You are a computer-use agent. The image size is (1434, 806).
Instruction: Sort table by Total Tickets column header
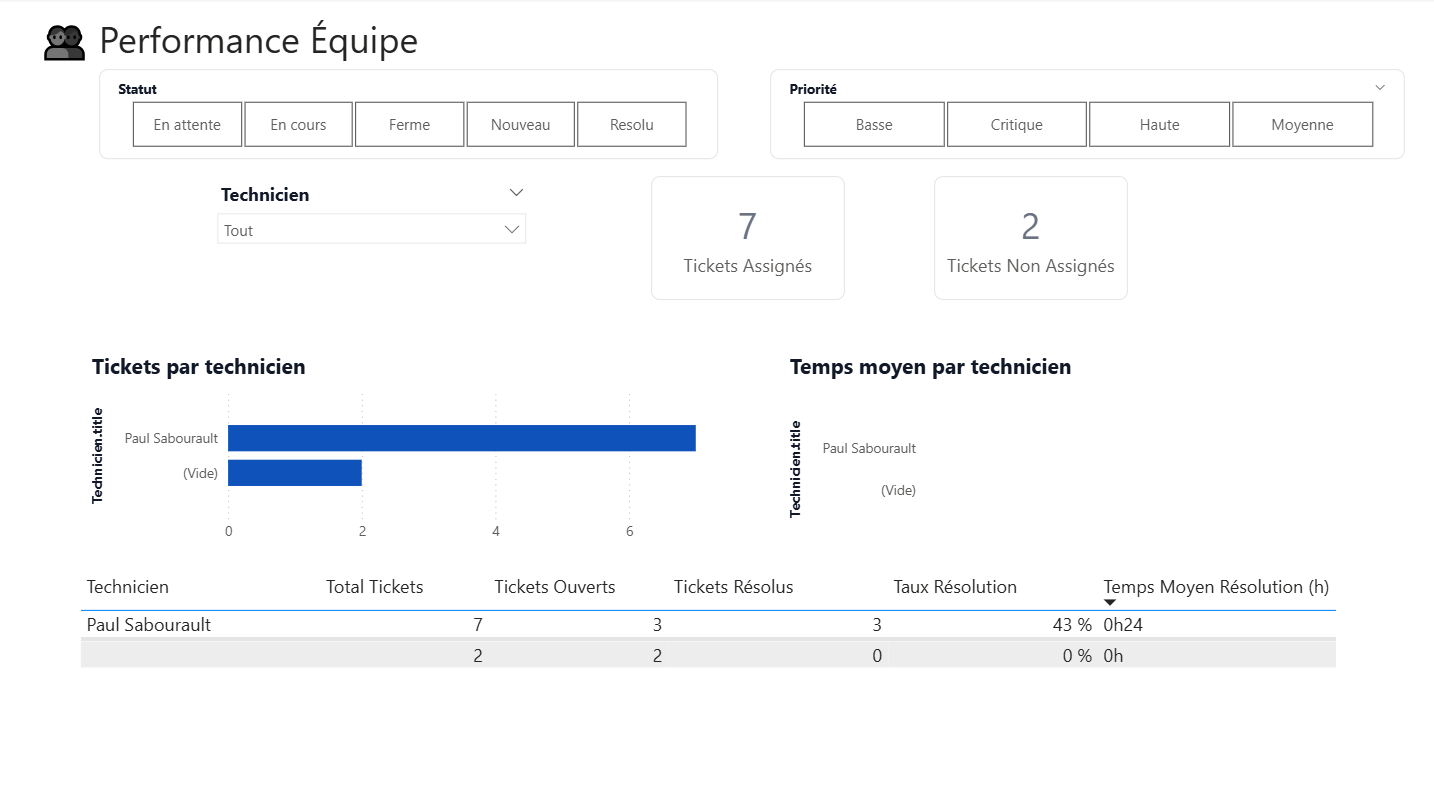(x=374, y=587)
